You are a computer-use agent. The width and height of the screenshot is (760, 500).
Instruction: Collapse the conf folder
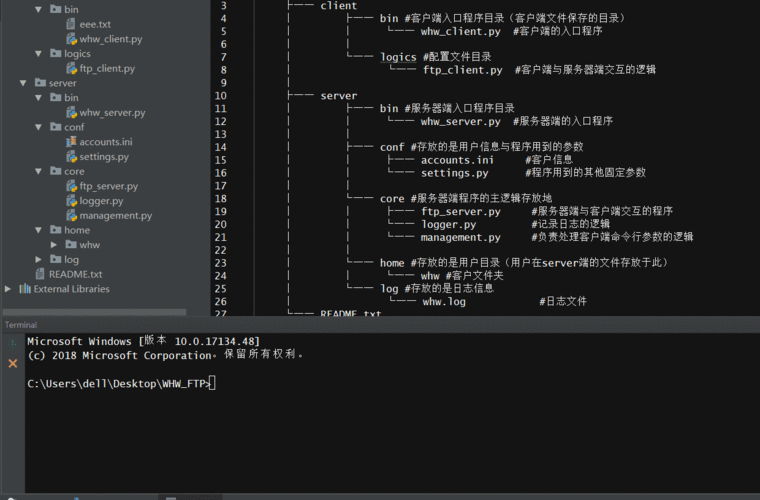point(39,127)
